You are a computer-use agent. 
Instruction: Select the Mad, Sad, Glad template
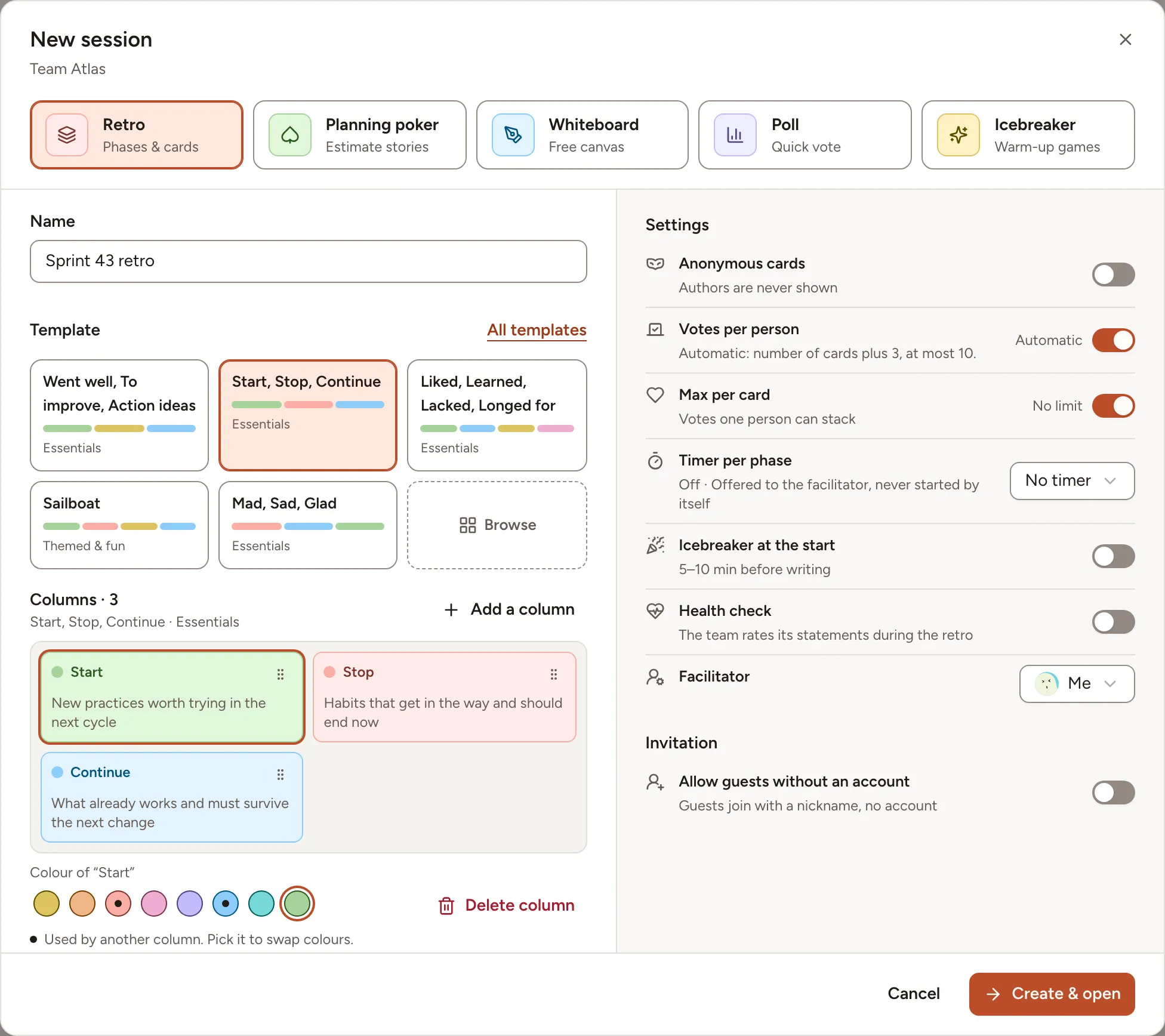click(x=308, y=525)
